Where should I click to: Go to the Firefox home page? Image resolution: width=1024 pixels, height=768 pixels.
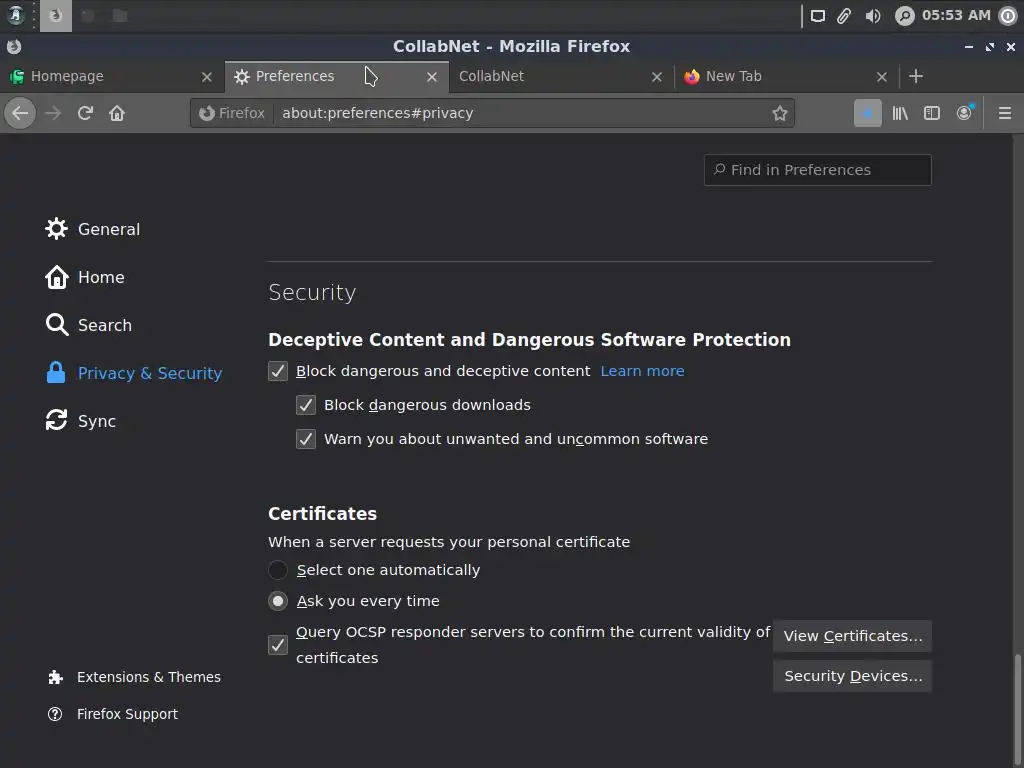click(x=117, y=113)
